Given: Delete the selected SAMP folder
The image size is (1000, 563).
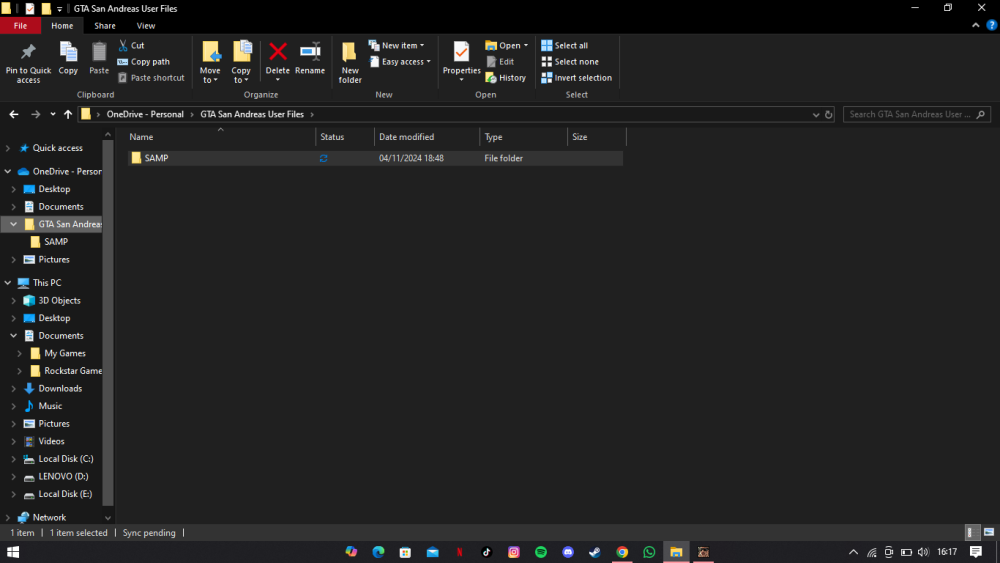Looking at the screenshot, I should pyautogui.click(x=277, y=62).
